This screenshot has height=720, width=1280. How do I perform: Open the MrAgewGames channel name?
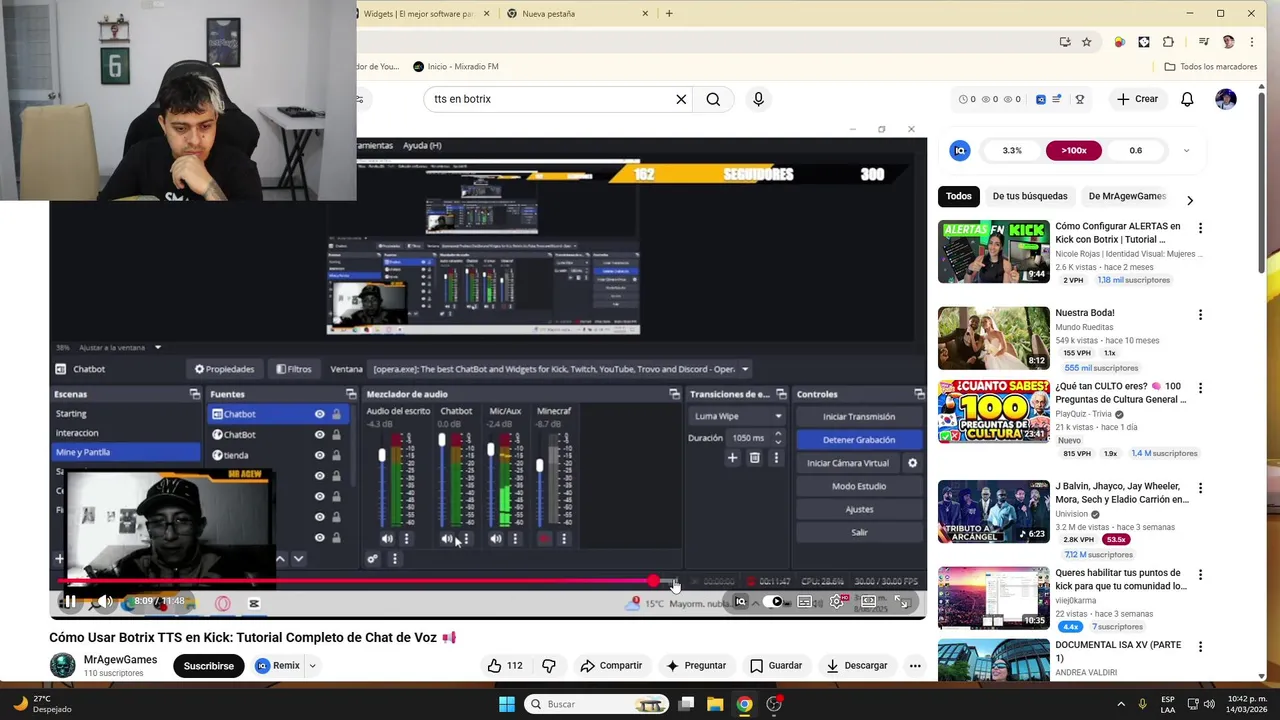click(x=120, y=659)
